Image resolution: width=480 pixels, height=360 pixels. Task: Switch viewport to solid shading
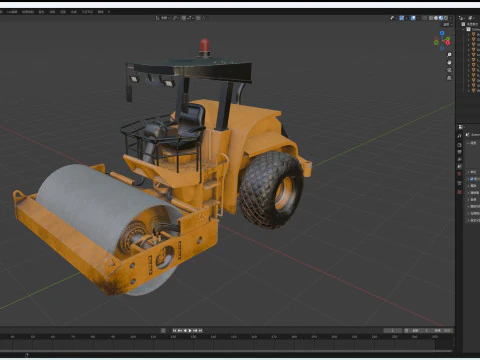[x=436, y=18]
